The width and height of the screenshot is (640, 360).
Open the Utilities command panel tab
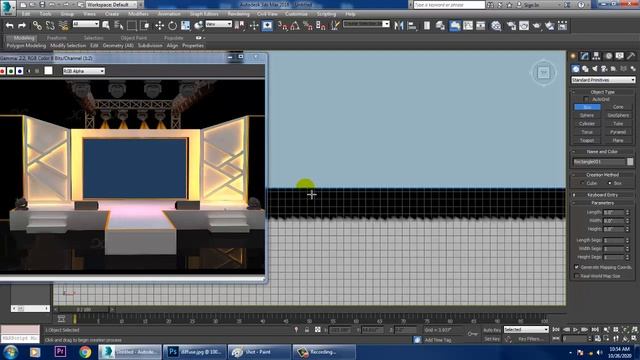(x=631, y=56)
